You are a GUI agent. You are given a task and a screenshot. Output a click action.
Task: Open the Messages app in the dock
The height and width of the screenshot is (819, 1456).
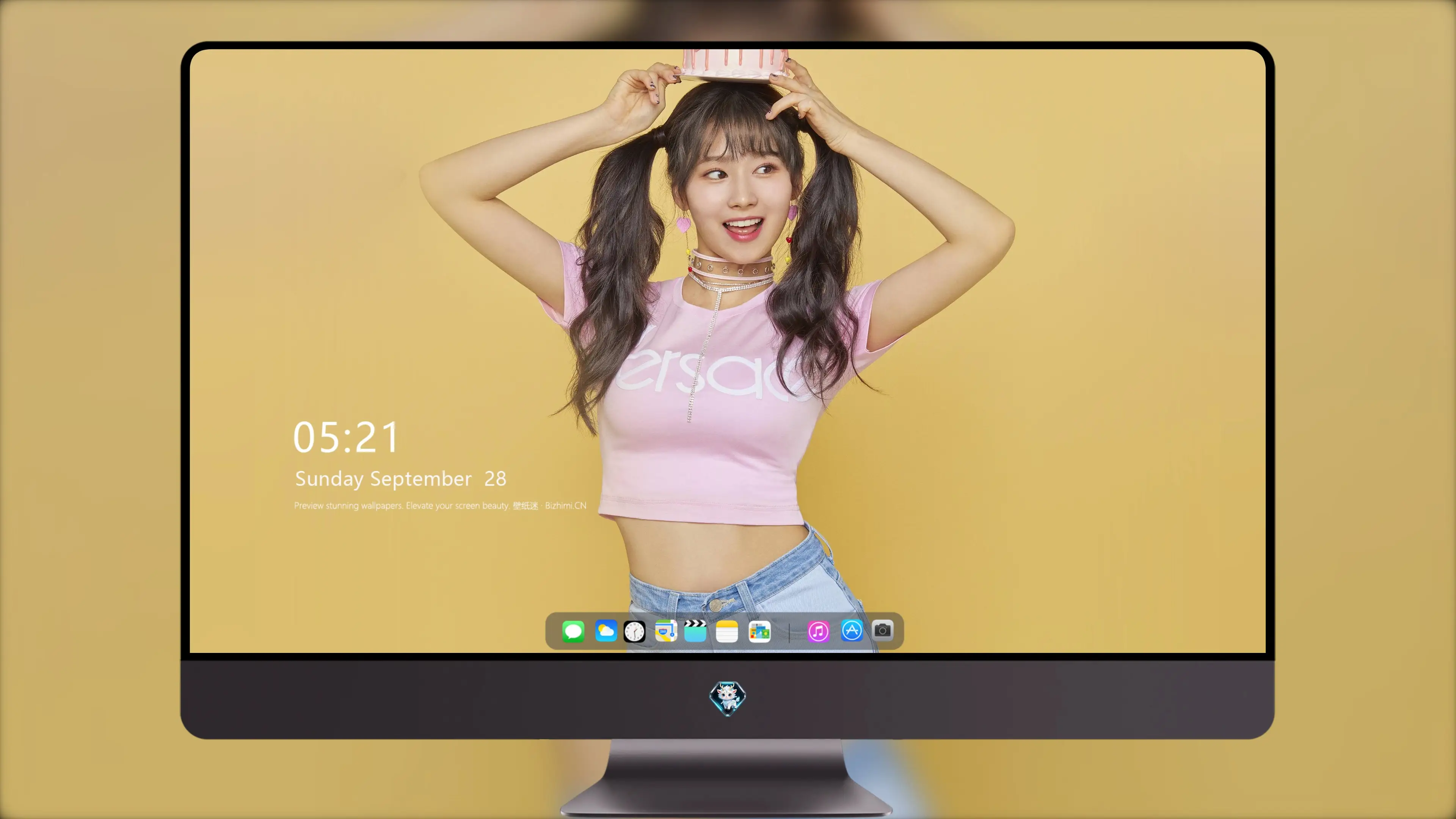[573, 631]
